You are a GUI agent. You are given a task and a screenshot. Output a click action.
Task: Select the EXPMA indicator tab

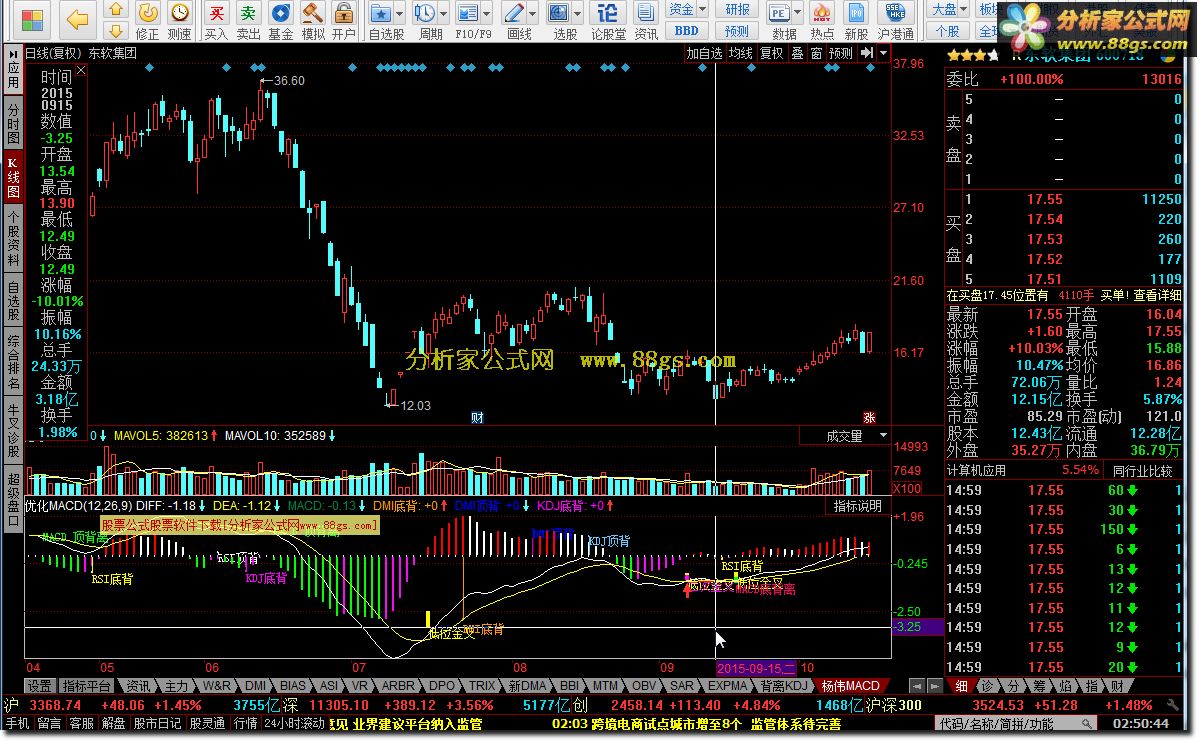click(727, 686)
